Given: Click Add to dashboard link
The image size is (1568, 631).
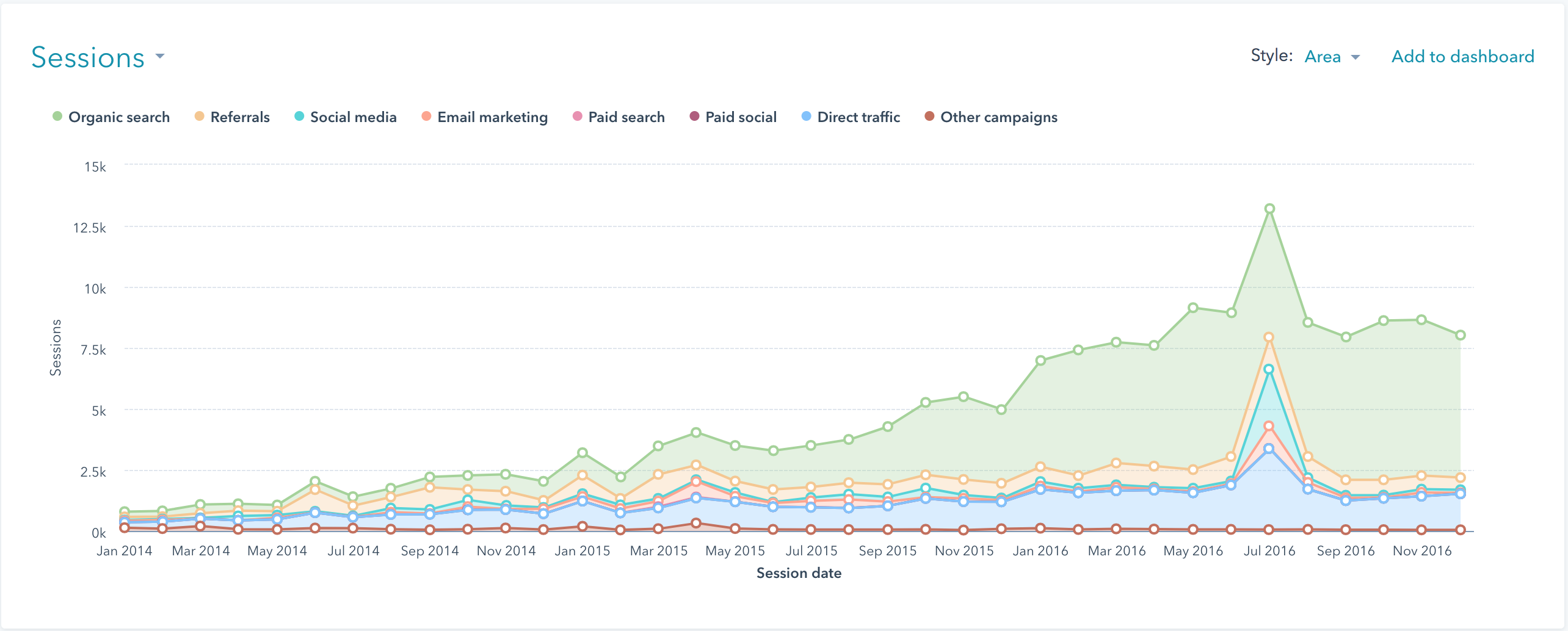Looking at the screenshot, I should tap(1462, 57).
